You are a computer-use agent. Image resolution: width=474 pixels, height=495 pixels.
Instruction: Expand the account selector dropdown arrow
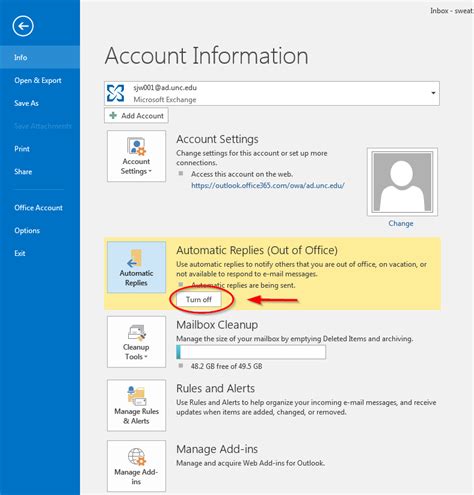(433, 93)
